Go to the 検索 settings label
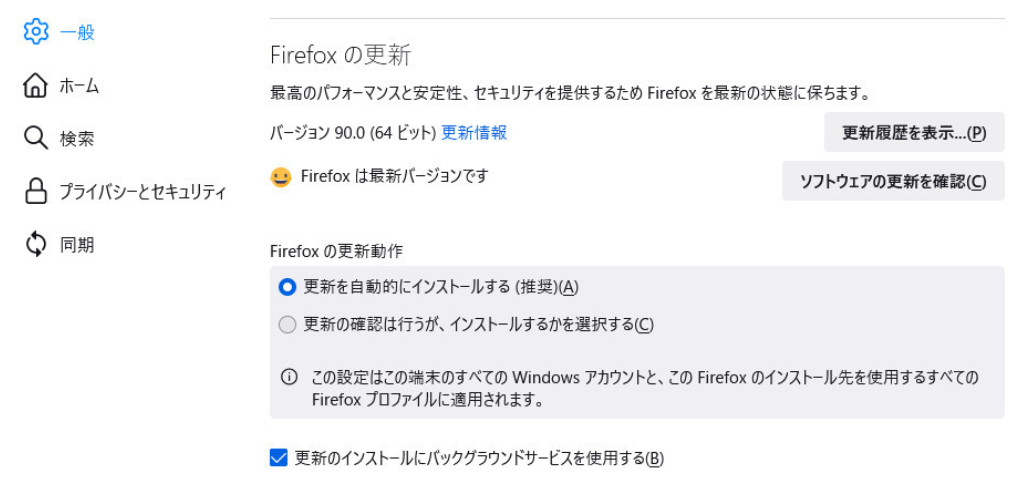The image size is (1027, 492). 77,138
